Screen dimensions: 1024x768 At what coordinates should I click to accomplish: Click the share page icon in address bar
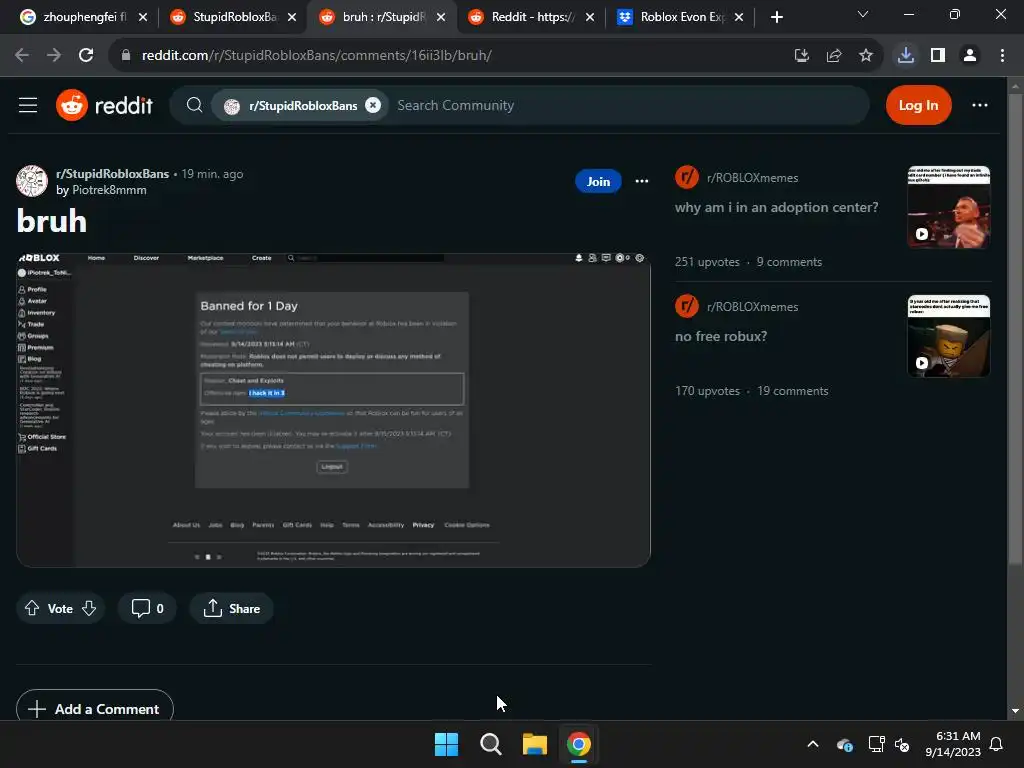(x=834, y=56)
